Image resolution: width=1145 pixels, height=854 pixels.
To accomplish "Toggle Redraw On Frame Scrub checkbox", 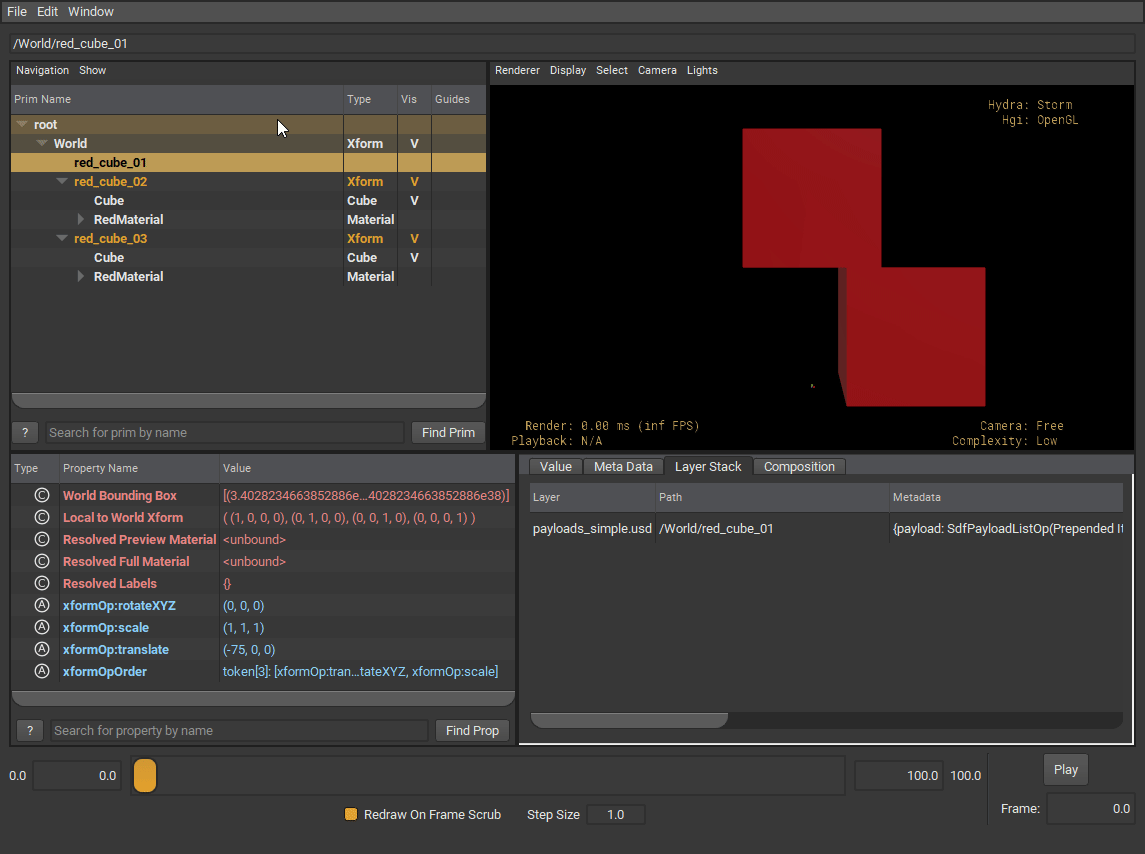I will [351, 814].
